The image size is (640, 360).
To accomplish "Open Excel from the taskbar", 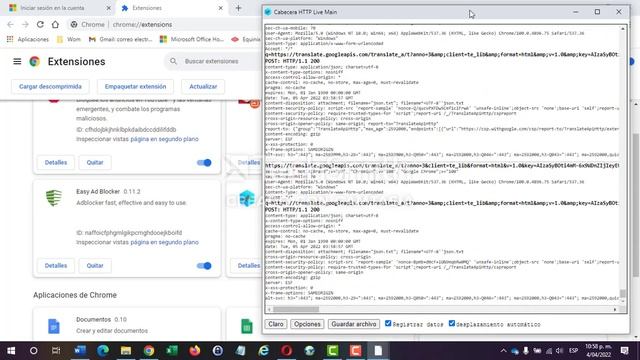I will click(x=171, y=351).
